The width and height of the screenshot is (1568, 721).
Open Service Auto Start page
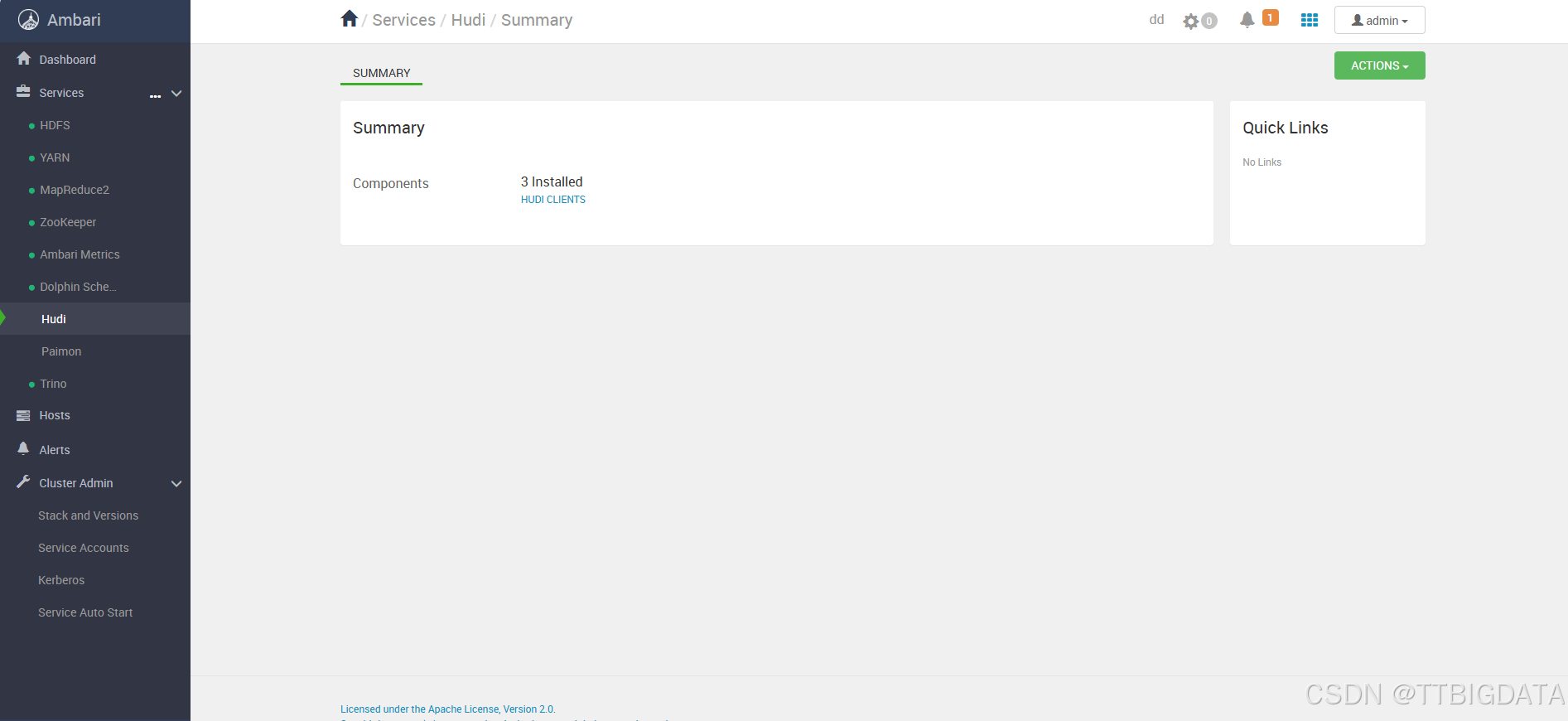pyautogui.click(x=85, y=612)
